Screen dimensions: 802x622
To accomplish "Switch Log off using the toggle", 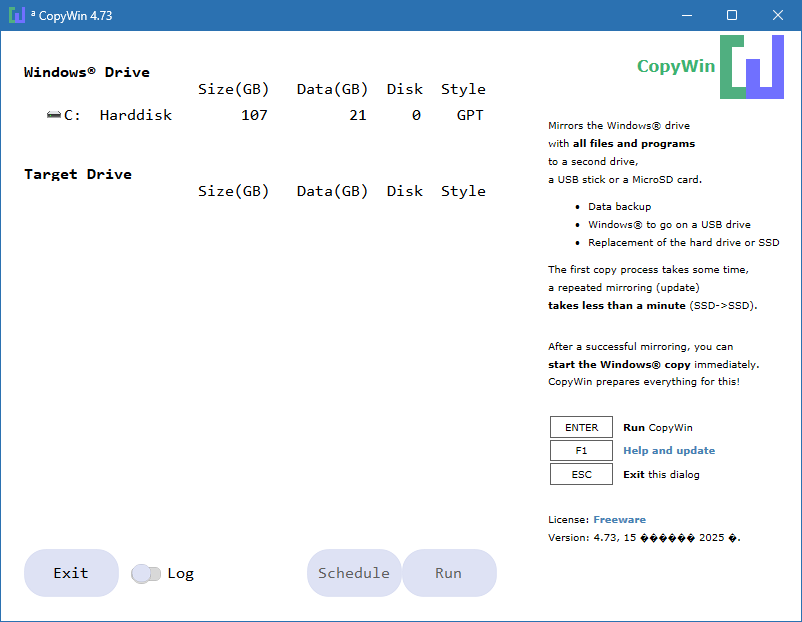I will (x=145, y=573).
